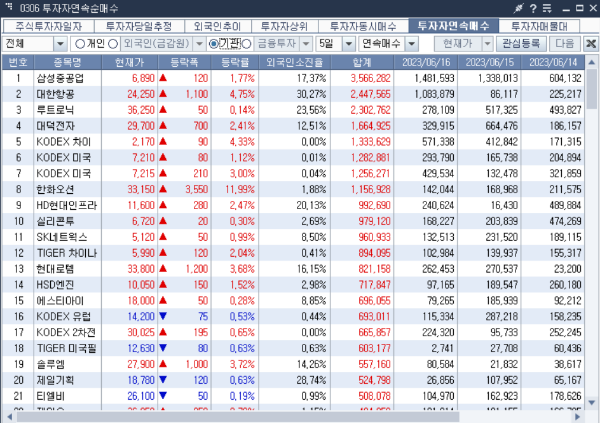Click the tools icon next to 다음
This screenshot has height=423, width=600.
(x=591, y=44)
